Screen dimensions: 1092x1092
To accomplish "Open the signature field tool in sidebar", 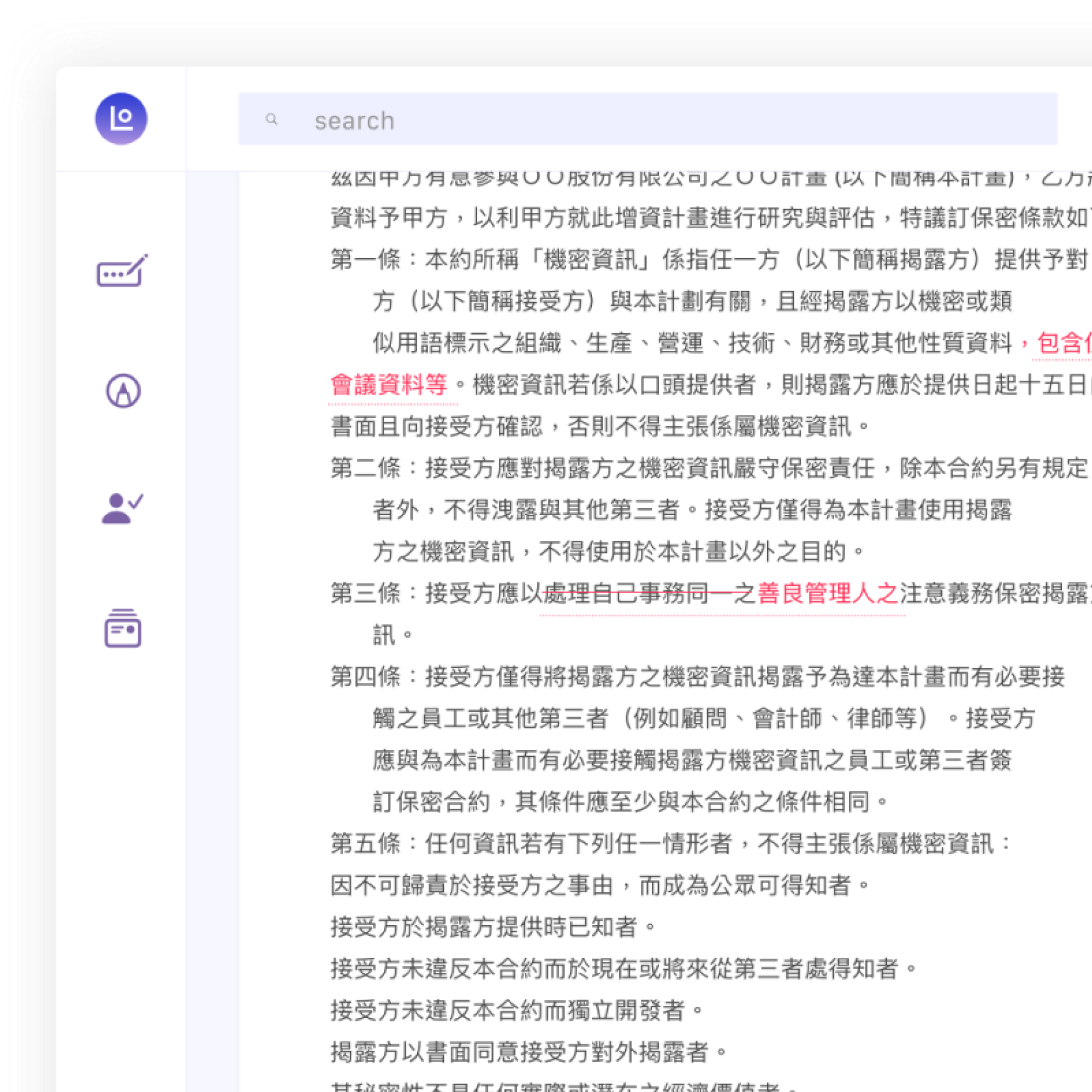I will click(122, 271).
